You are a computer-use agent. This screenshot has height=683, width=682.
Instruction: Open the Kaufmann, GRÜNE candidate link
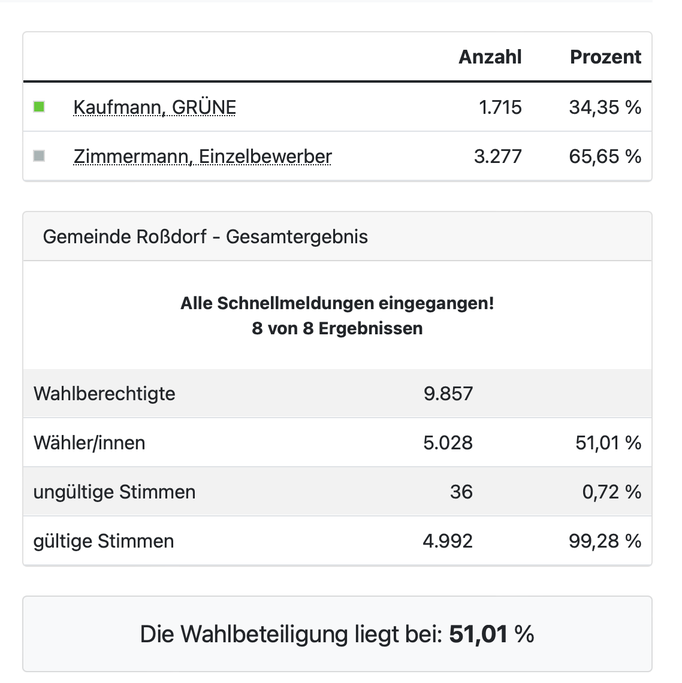pyautogui.click(x=155, y=107)
